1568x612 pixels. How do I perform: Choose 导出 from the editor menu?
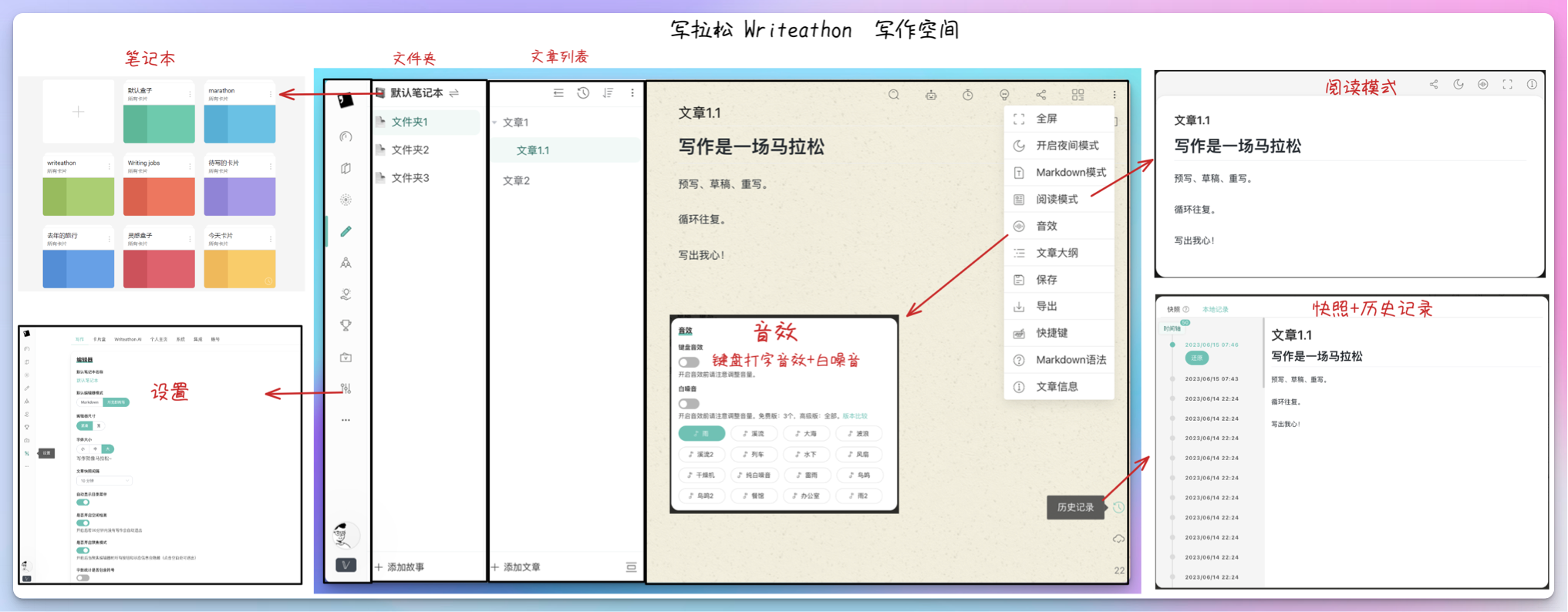click(1059, 306)
